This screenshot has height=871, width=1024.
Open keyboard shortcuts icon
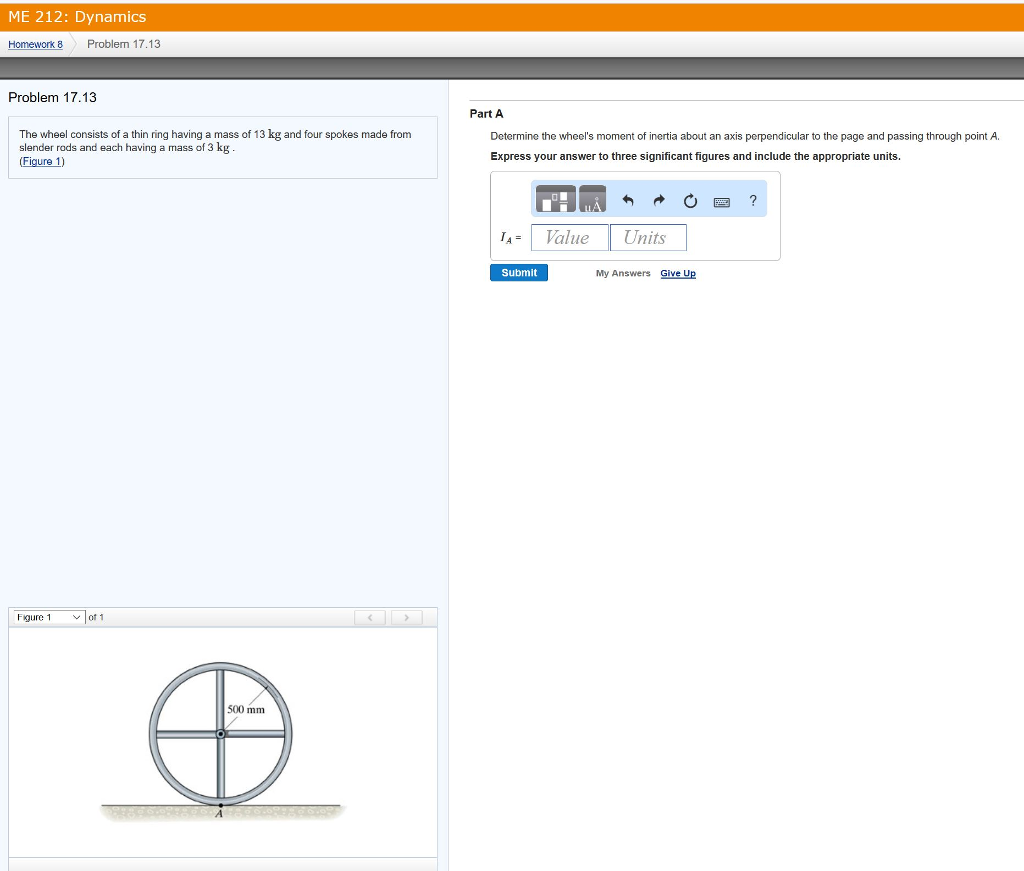[x=722, y=202]
